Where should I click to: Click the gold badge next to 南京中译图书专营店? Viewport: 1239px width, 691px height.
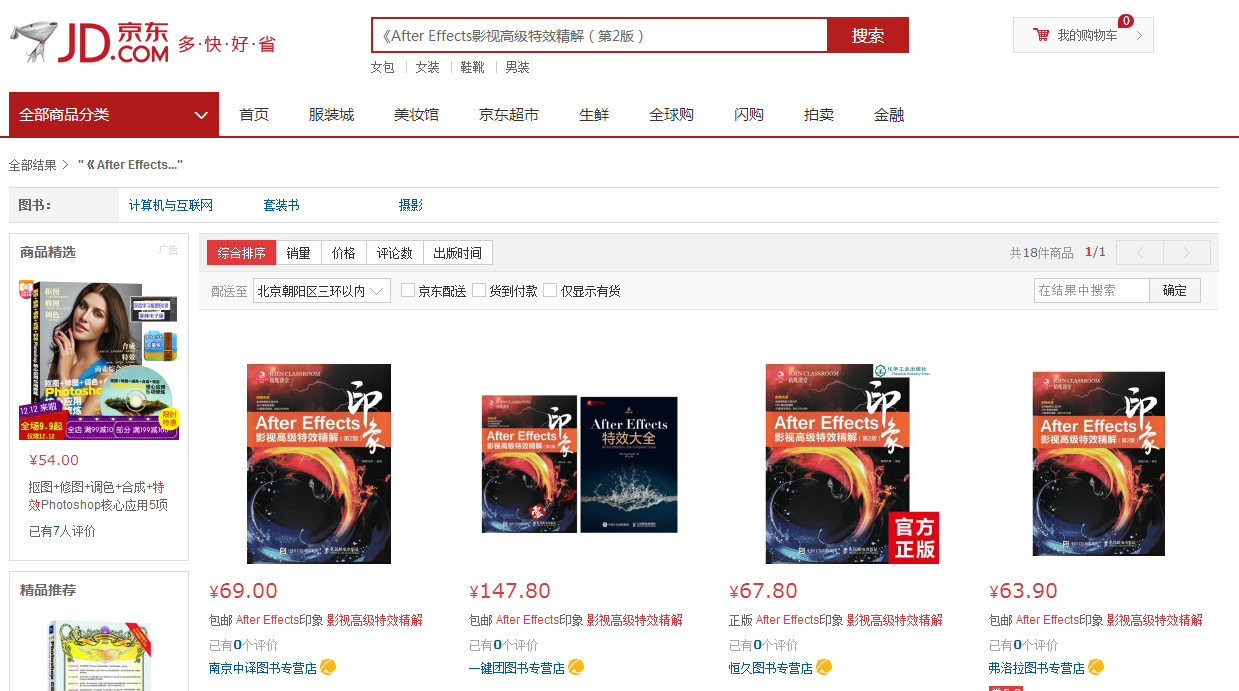(x=328, y=667)
